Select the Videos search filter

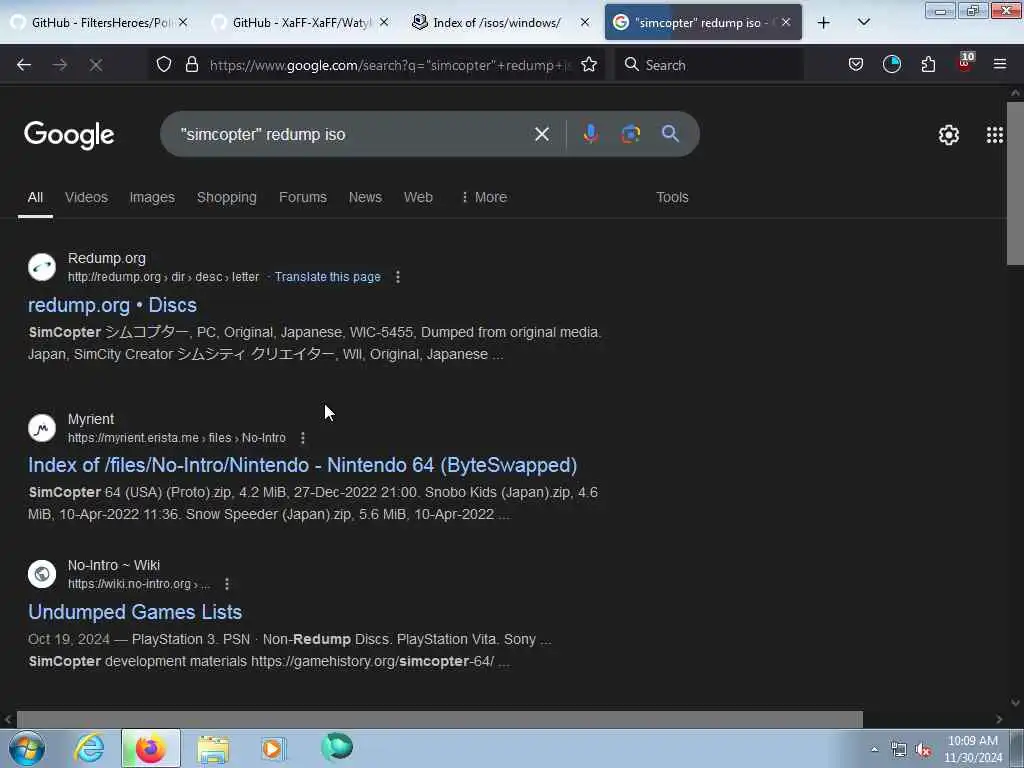86,197
